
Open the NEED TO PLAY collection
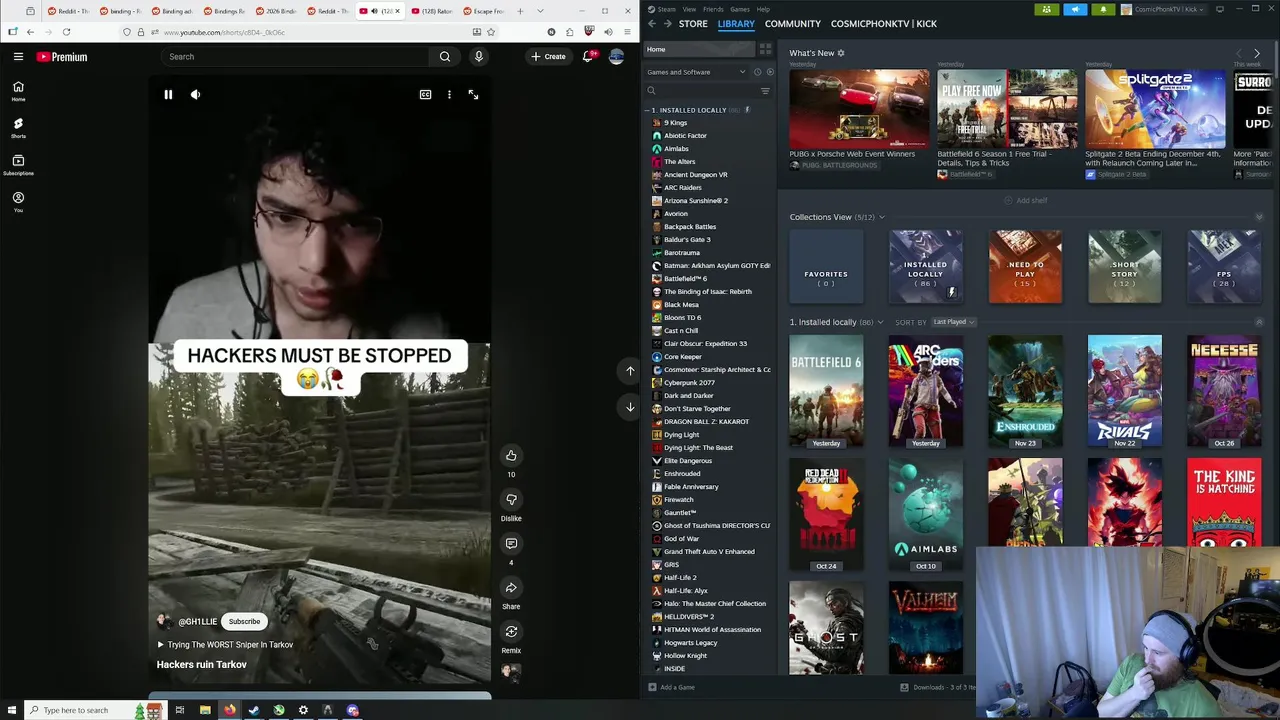[1025, 266]
